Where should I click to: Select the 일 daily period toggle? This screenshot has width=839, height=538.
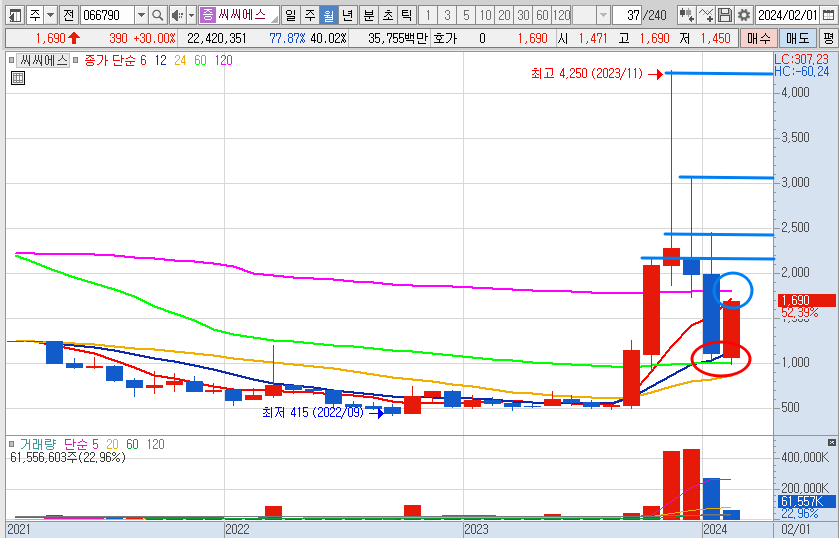(290, 15)
